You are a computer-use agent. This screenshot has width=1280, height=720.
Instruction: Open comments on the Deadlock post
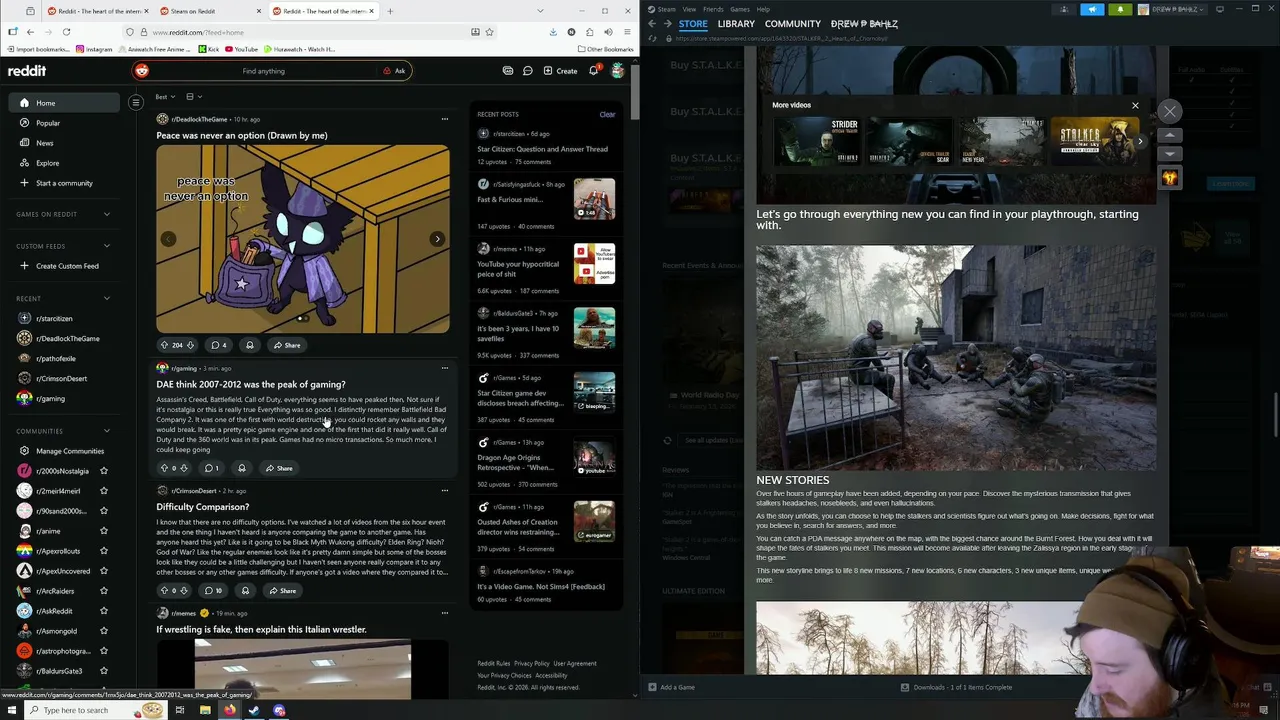[x=217, y=345]
